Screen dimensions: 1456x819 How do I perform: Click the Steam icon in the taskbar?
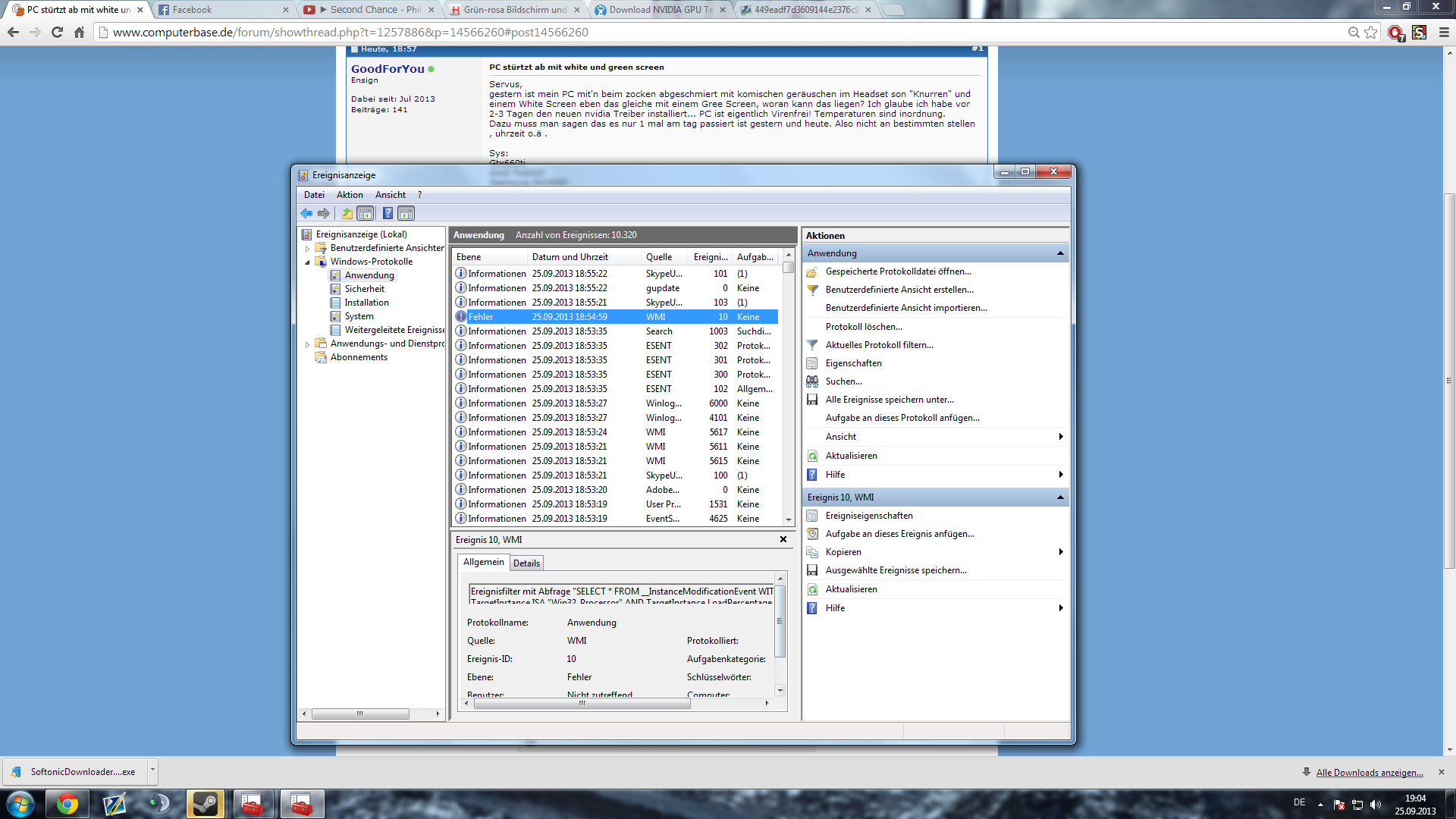coord(205,804)
